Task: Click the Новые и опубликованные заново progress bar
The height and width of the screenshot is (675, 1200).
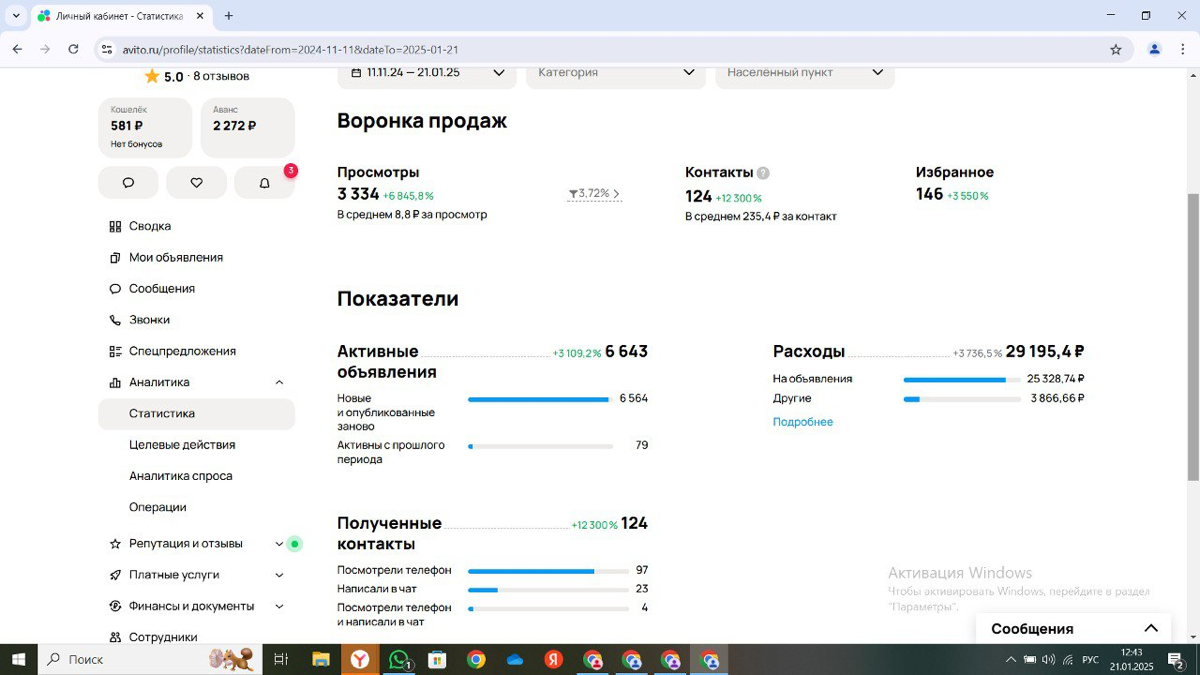Action: click(x=541, y=399)
